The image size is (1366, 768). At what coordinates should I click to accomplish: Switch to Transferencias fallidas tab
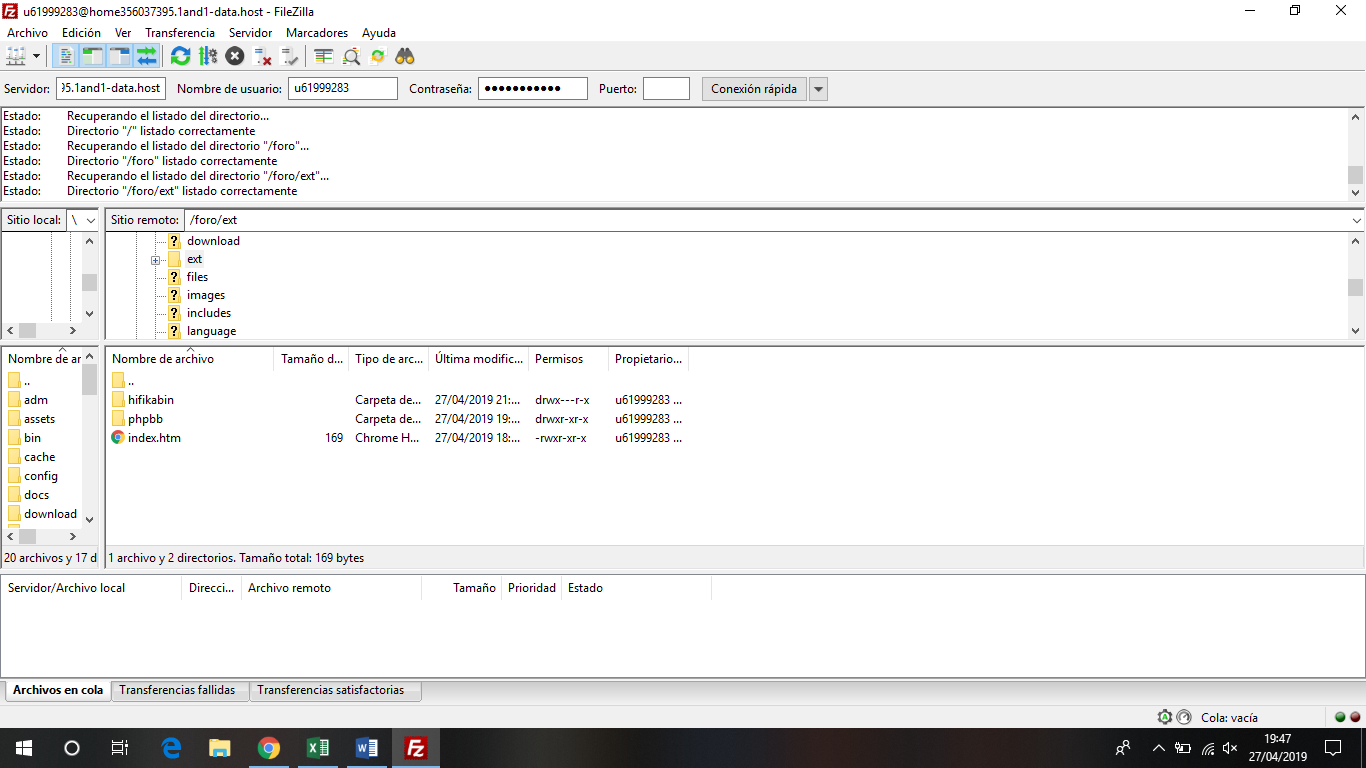(177, 690)
